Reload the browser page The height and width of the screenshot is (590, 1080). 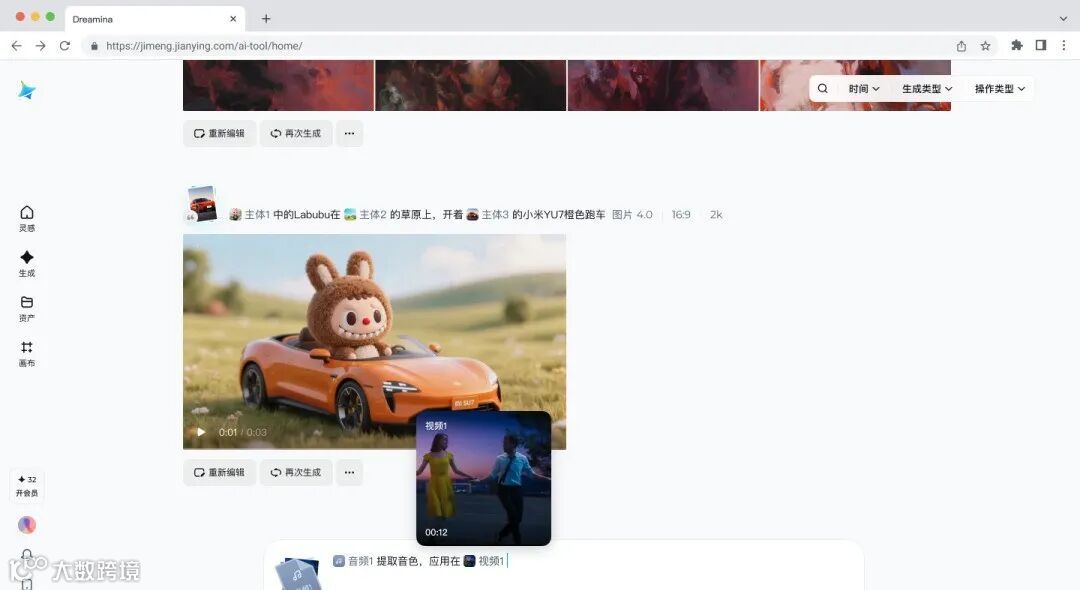[x=65, y=45]
